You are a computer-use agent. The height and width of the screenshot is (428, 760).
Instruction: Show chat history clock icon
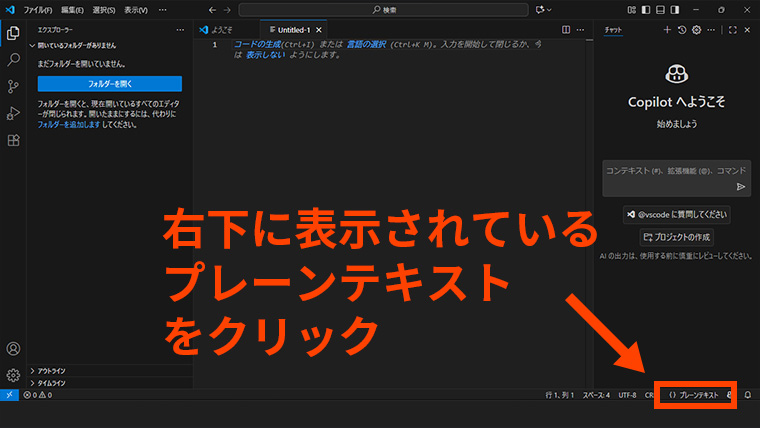pyautogui.click(x=681, y=30)
